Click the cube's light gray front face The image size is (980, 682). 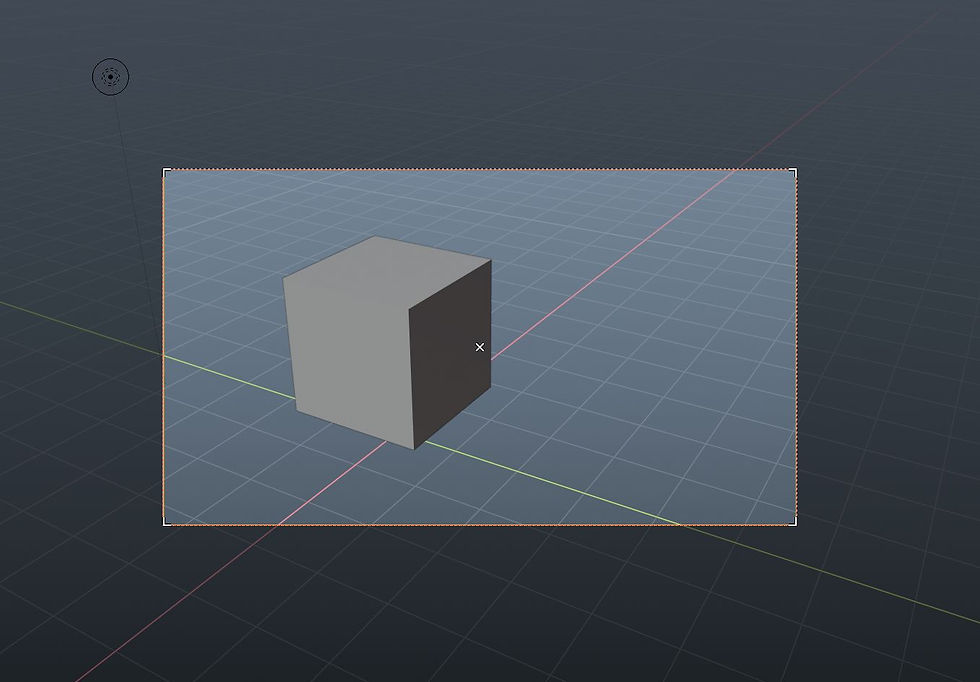pyautogui.click(x=350, y=363)
